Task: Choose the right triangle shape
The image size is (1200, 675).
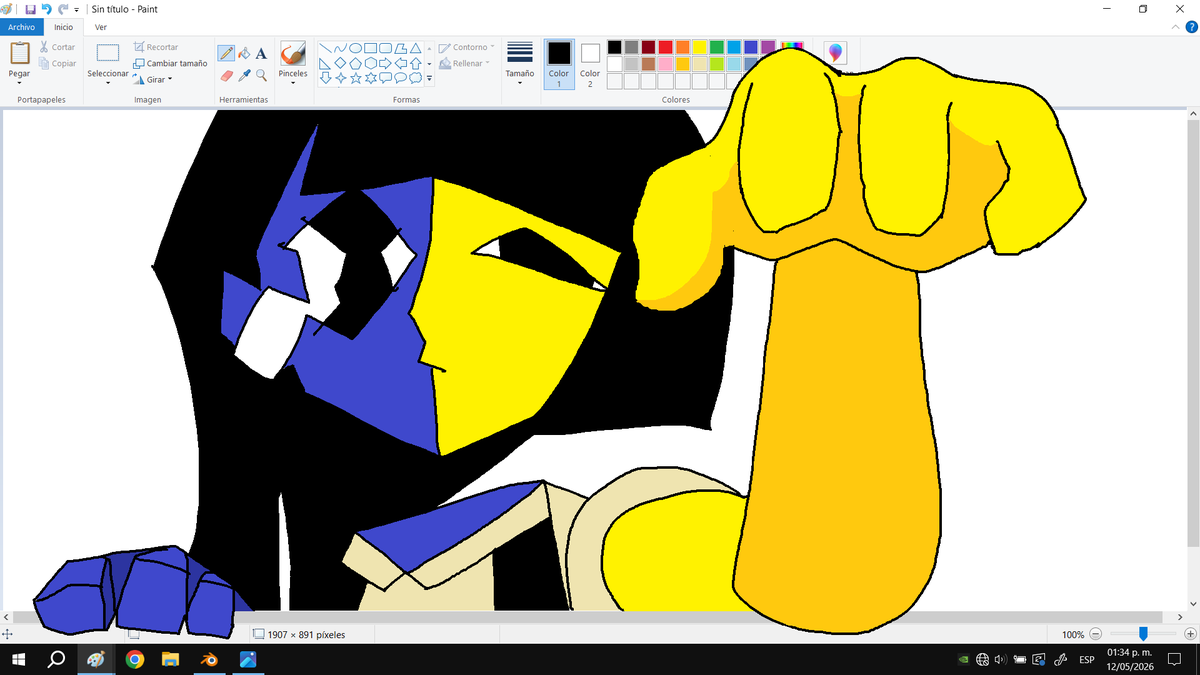Action: click(x=325, y=63)
